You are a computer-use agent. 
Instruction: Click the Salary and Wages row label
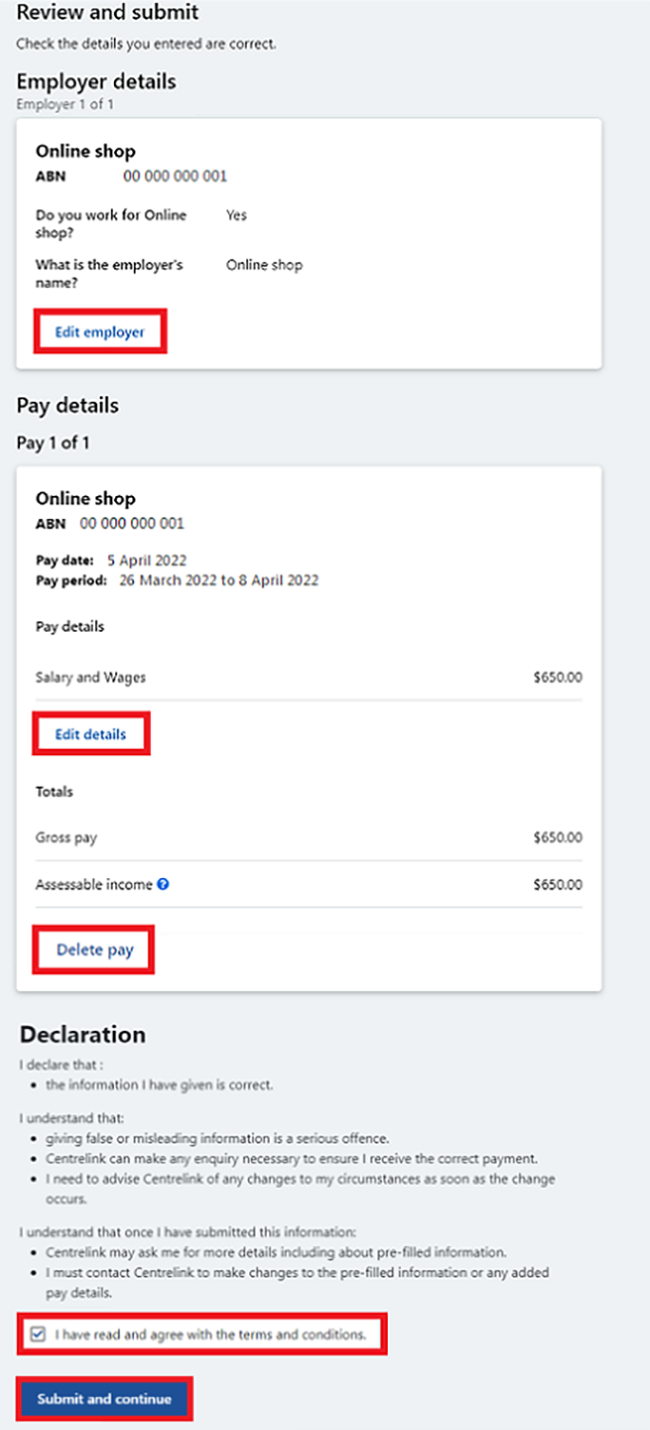[x=91, y=678]
